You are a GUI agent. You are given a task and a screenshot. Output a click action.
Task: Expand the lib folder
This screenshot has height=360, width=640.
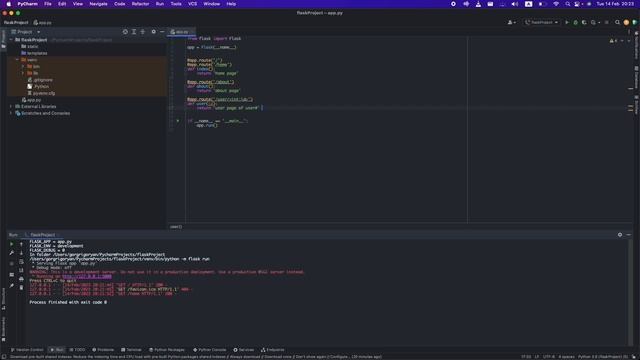[x=23, y=73]
